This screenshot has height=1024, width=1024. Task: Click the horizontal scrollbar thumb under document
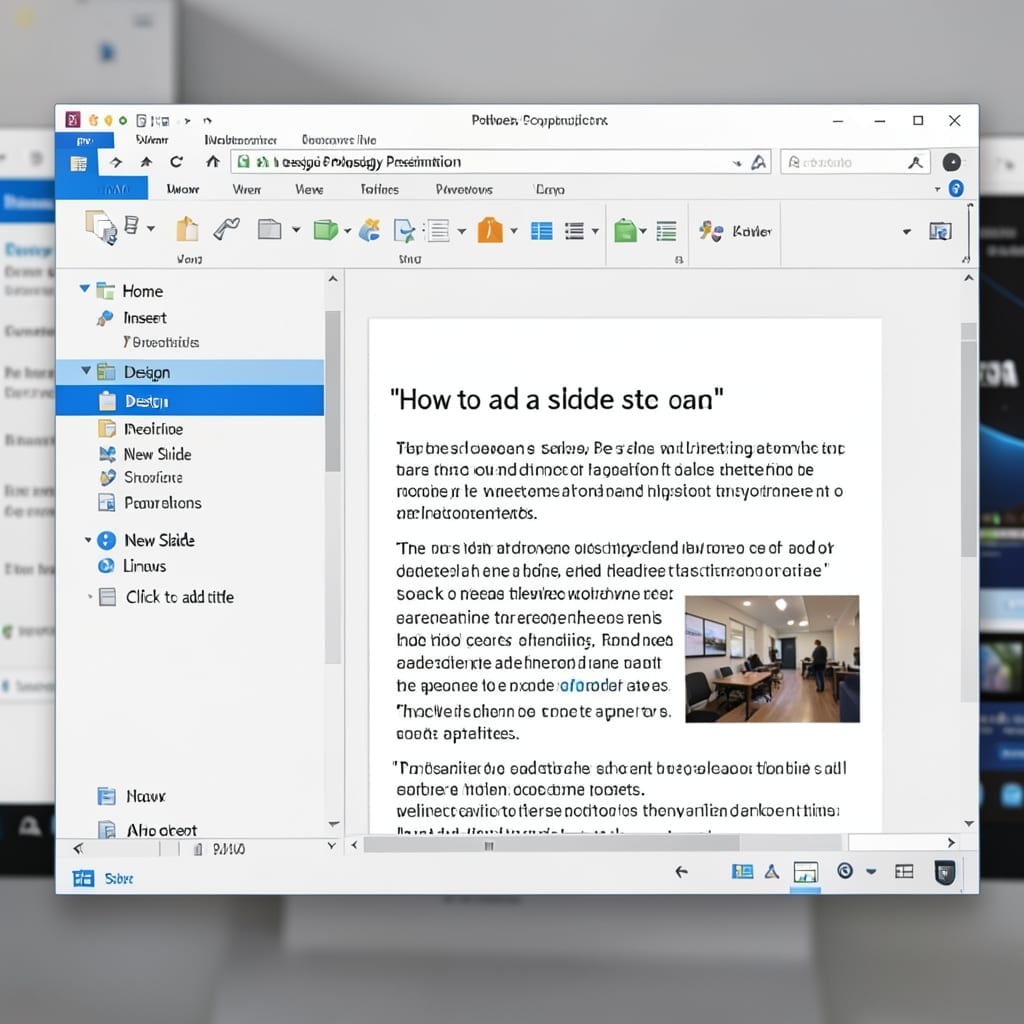pyautogui.click(x=551, y=844)
